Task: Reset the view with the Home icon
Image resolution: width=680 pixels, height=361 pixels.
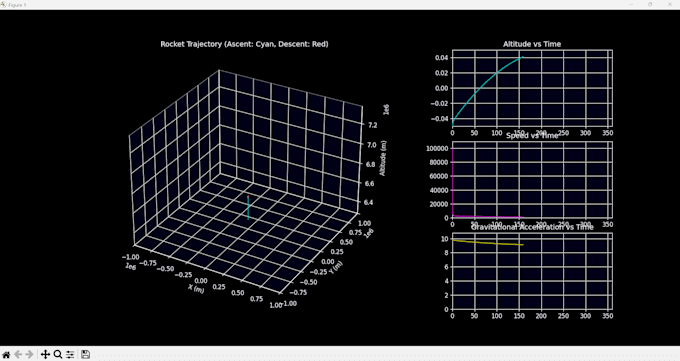Action: [x=6, y=354]
